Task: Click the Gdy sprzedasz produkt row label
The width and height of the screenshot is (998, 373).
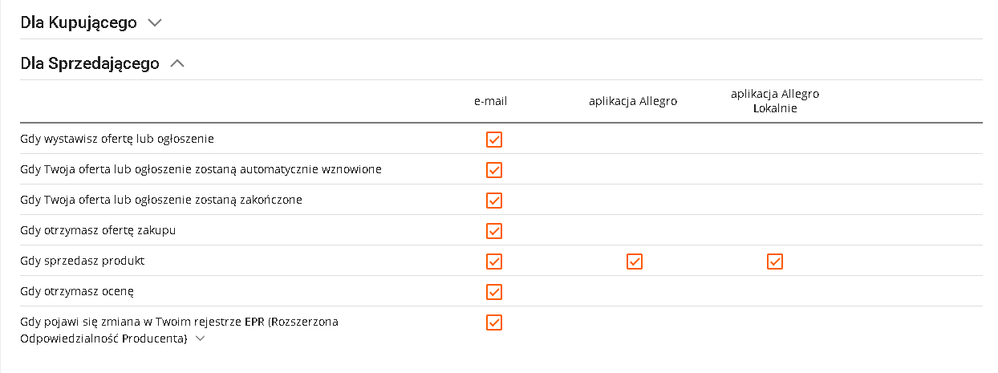Action: click(x=83, y=261)
